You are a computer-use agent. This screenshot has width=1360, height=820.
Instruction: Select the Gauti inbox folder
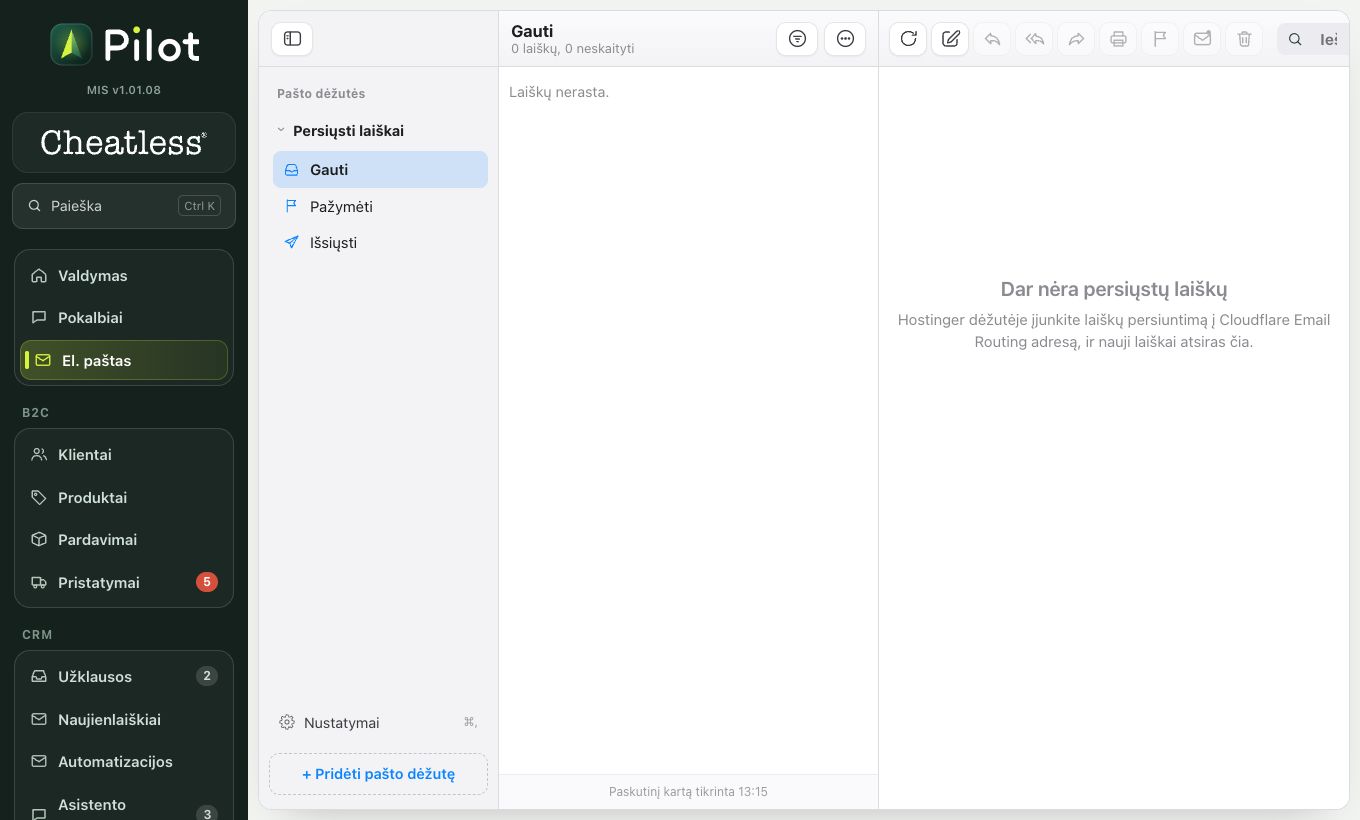click(380, 170)
